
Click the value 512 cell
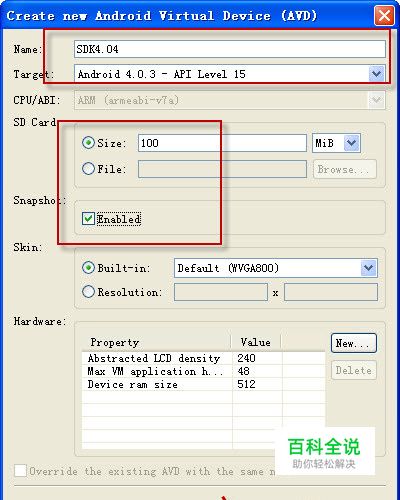257,384
